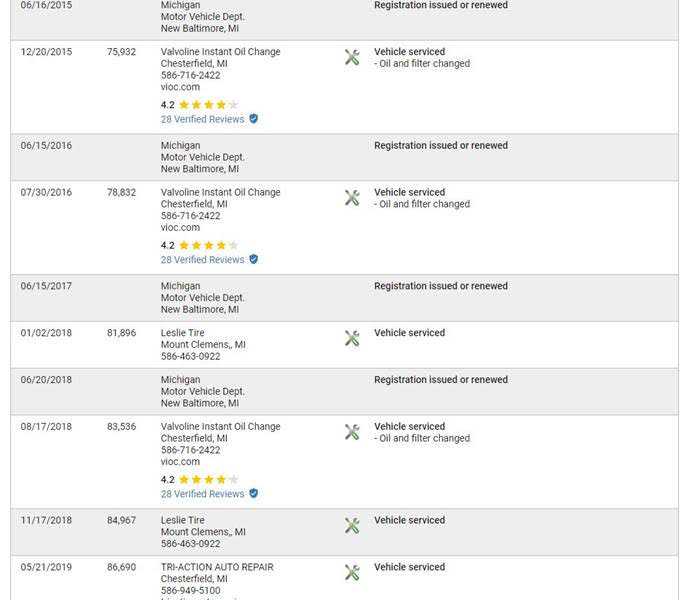Screen dimensions: 681x600
Task: Open 28 Verified Reviews for 12/20/2015 service
Action: [202, 119]
